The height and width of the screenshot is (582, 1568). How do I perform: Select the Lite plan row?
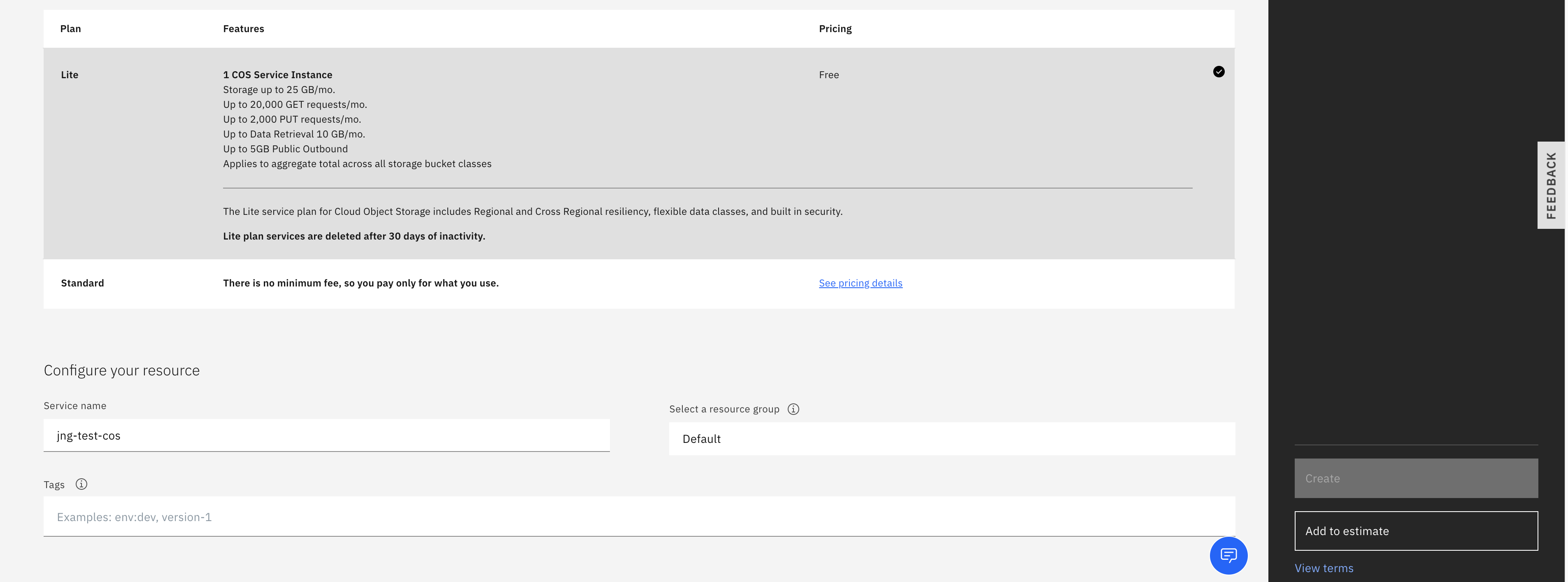639,154
